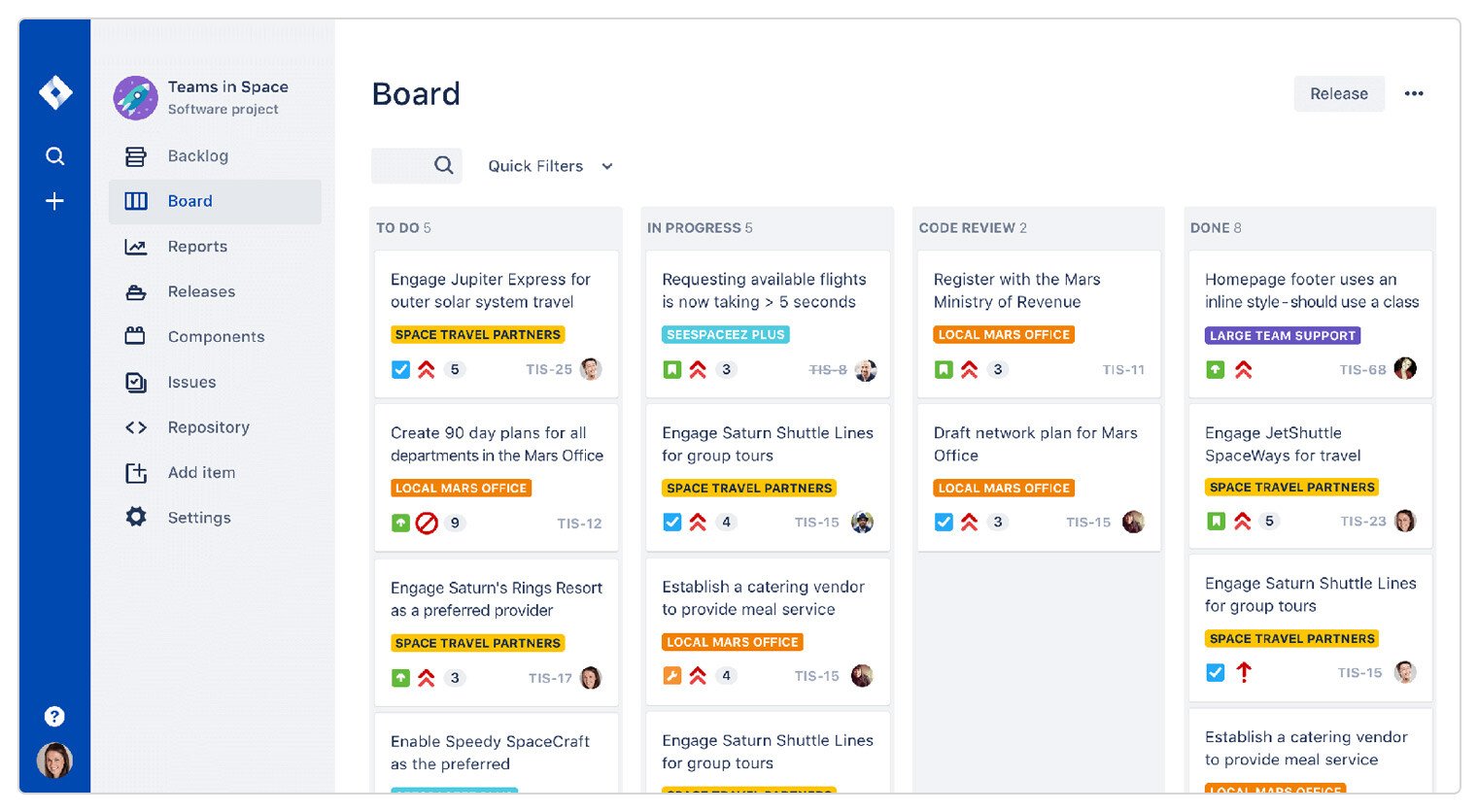Open help via the question mark icon
Screen dimensions: 1478x812
[54, 717]
